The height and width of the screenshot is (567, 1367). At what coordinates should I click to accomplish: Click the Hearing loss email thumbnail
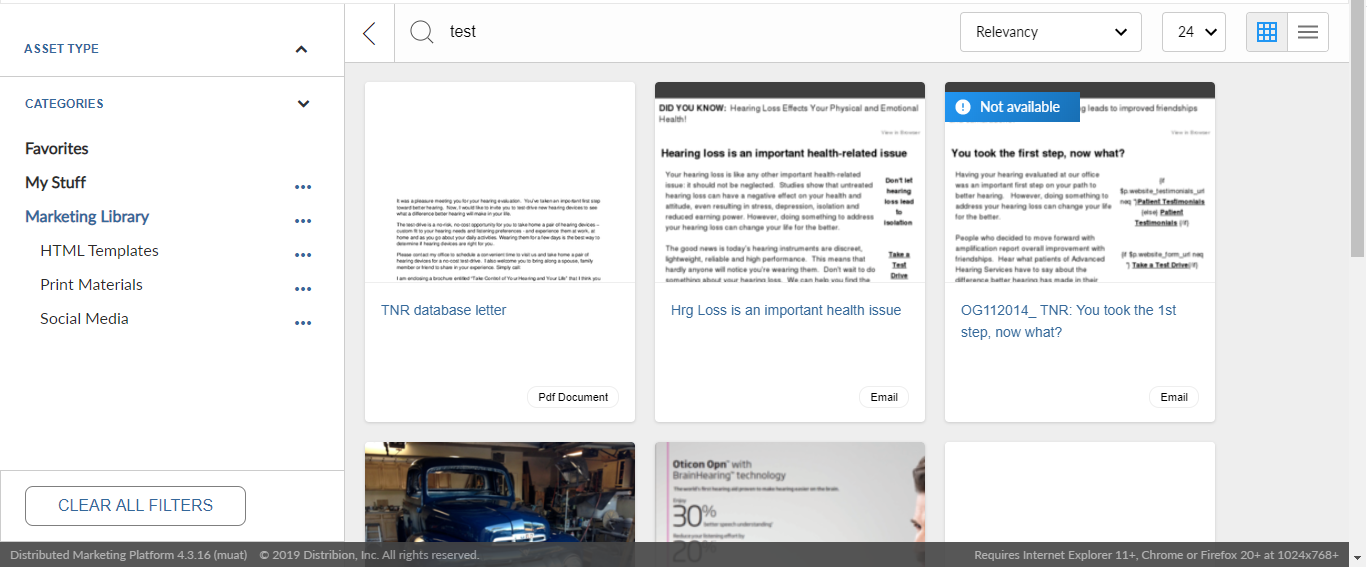tap(790, 182)
